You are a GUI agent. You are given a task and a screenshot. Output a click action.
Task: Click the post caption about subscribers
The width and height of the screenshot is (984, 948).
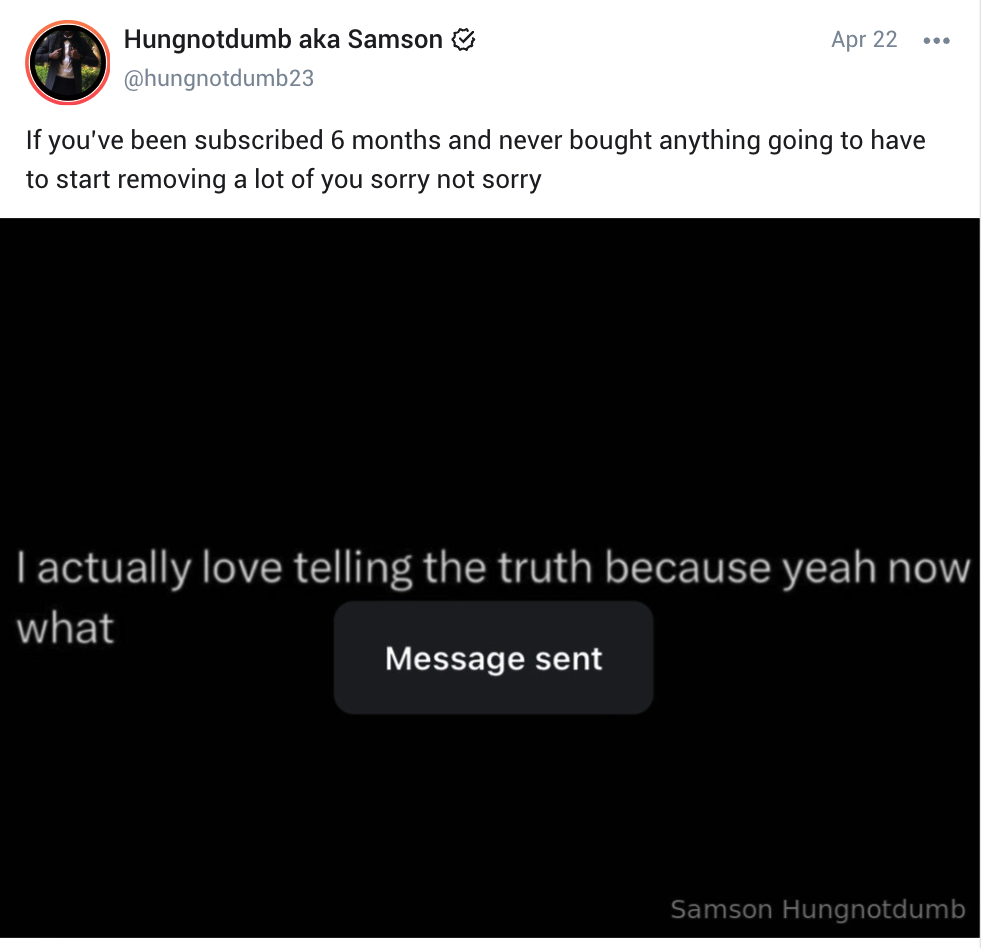475,160
